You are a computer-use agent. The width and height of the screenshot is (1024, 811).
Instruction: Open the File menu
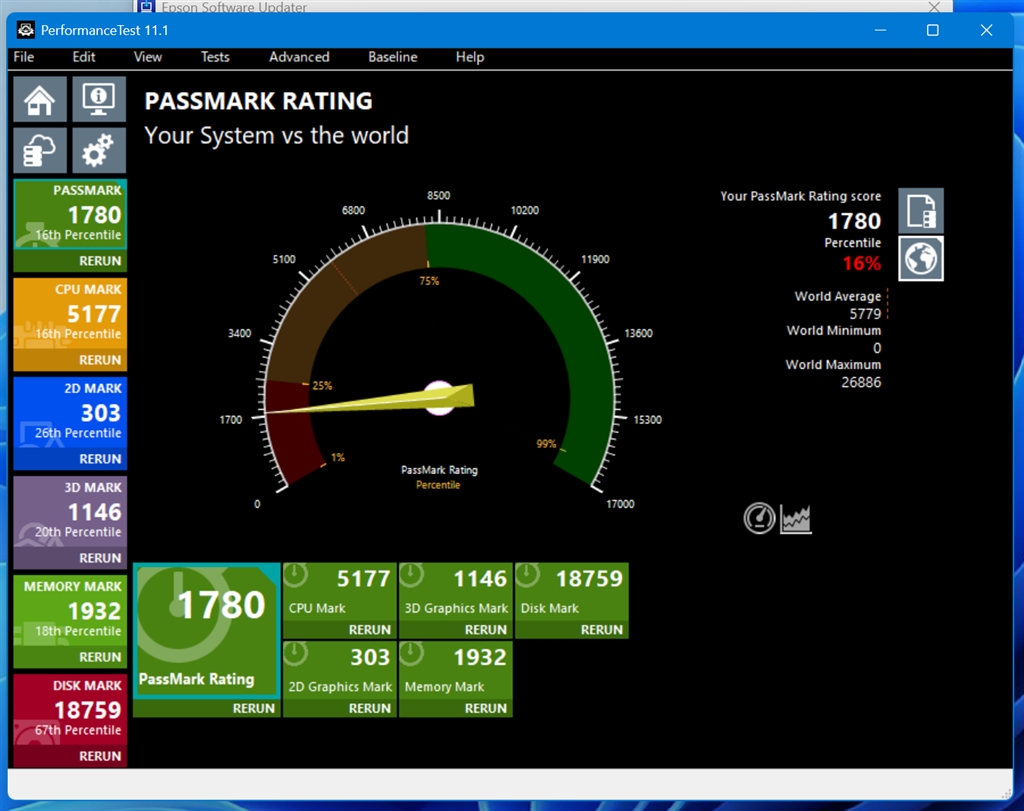[x=24, y=57]
